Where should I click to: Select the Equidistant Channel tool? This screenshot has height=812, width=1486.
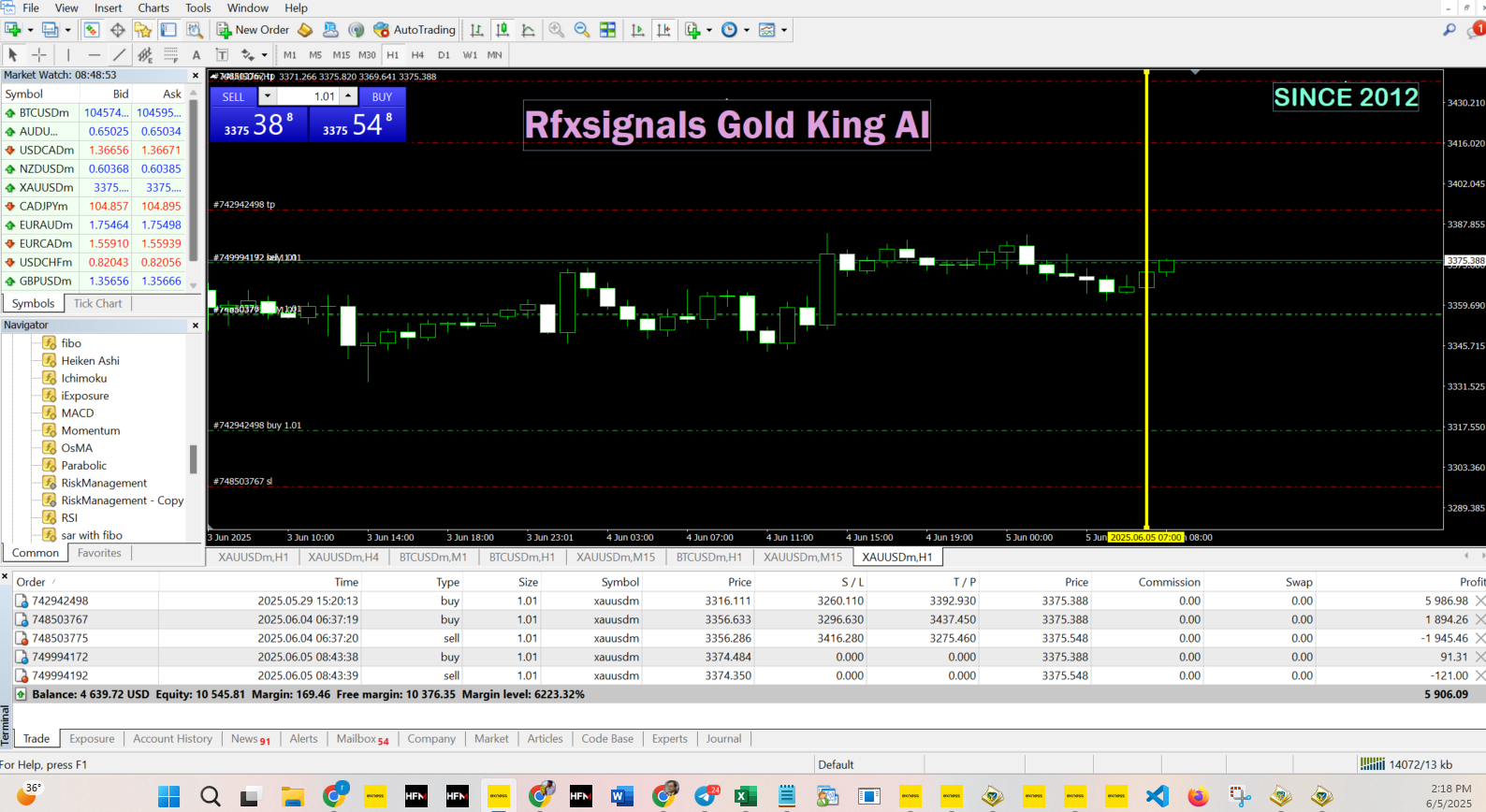pyautogui.click(x=145, y=55)
